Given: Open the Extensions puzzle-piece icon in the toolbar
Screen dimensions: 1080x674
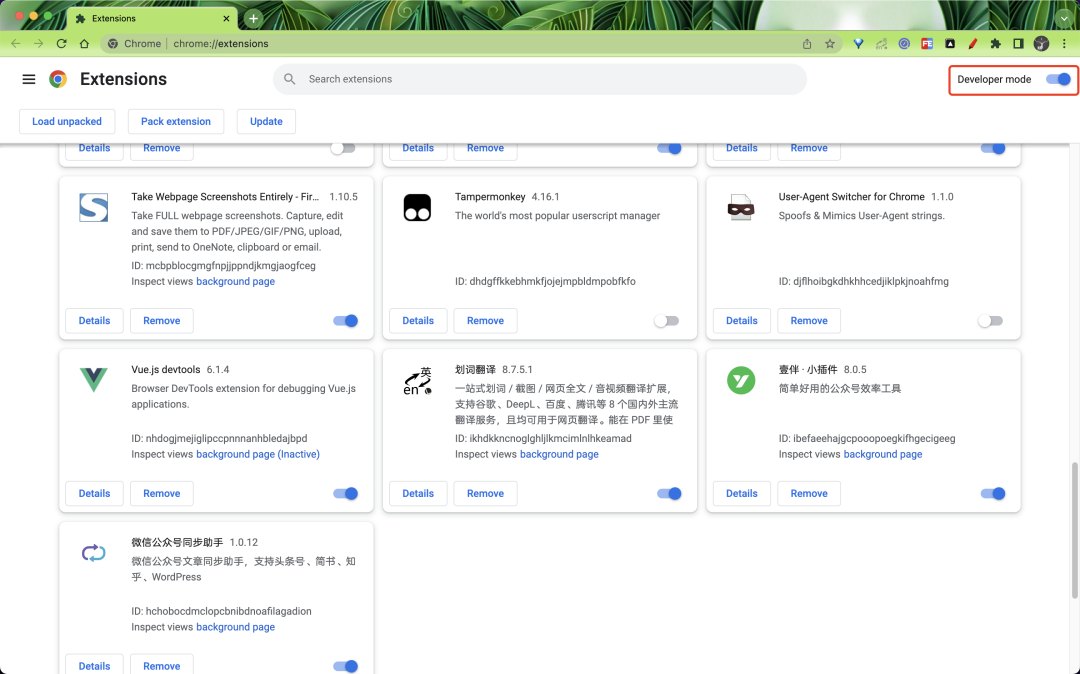Looking at the screenshot, I should click(995, 43).
